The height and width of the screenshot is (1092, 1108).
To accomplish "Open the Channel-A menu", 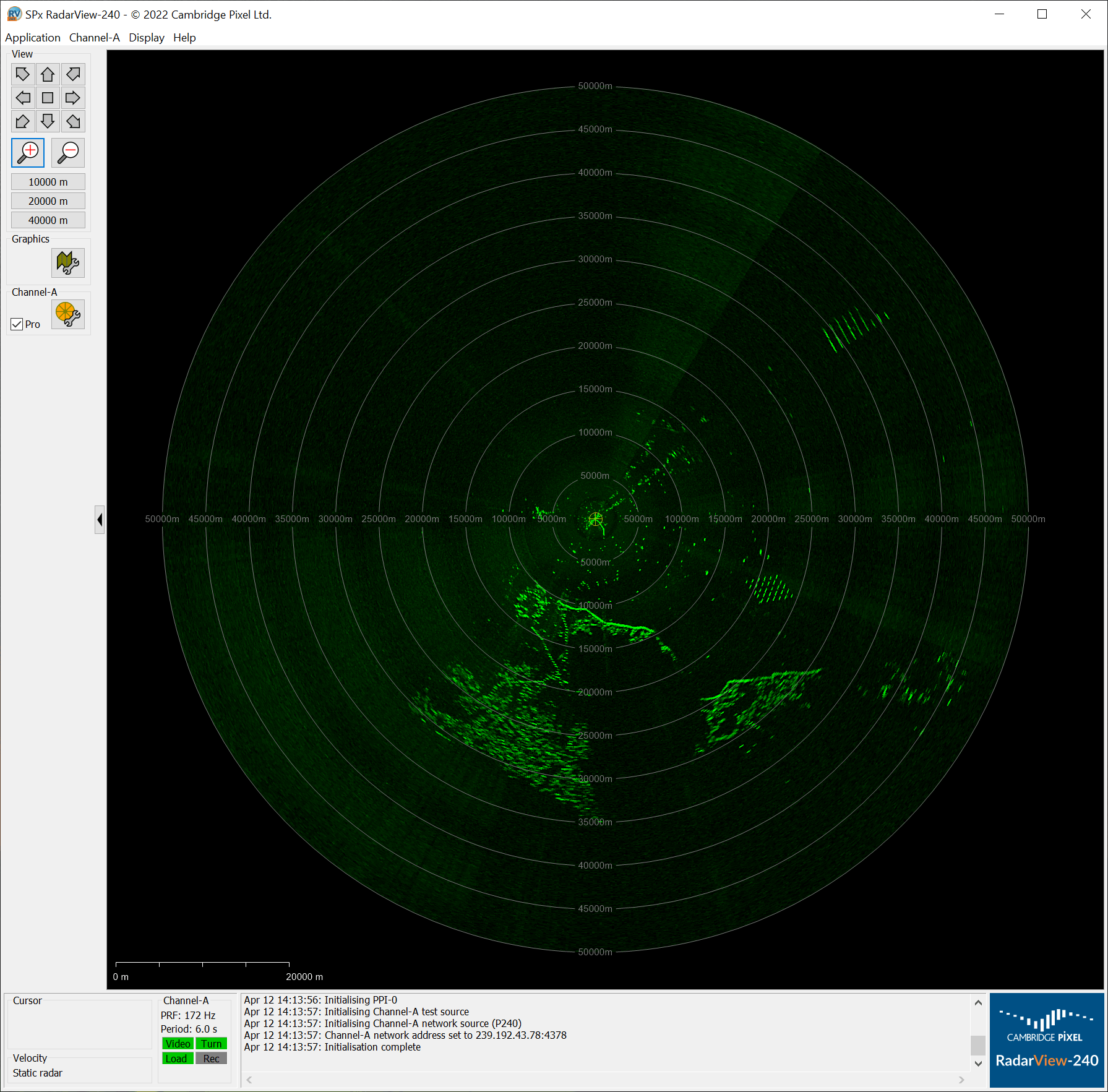I will (x=94, y=37).
